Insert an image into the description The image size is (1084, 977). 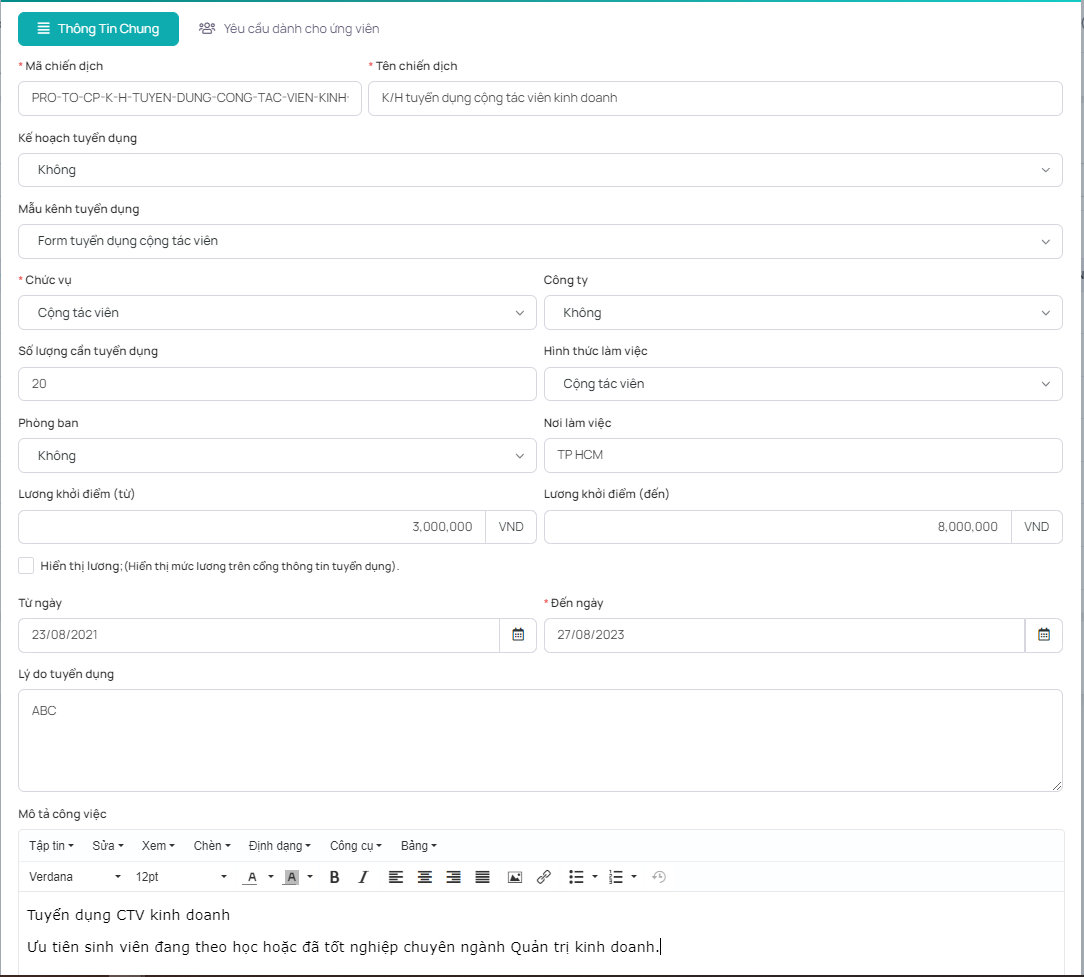(515, 877)
